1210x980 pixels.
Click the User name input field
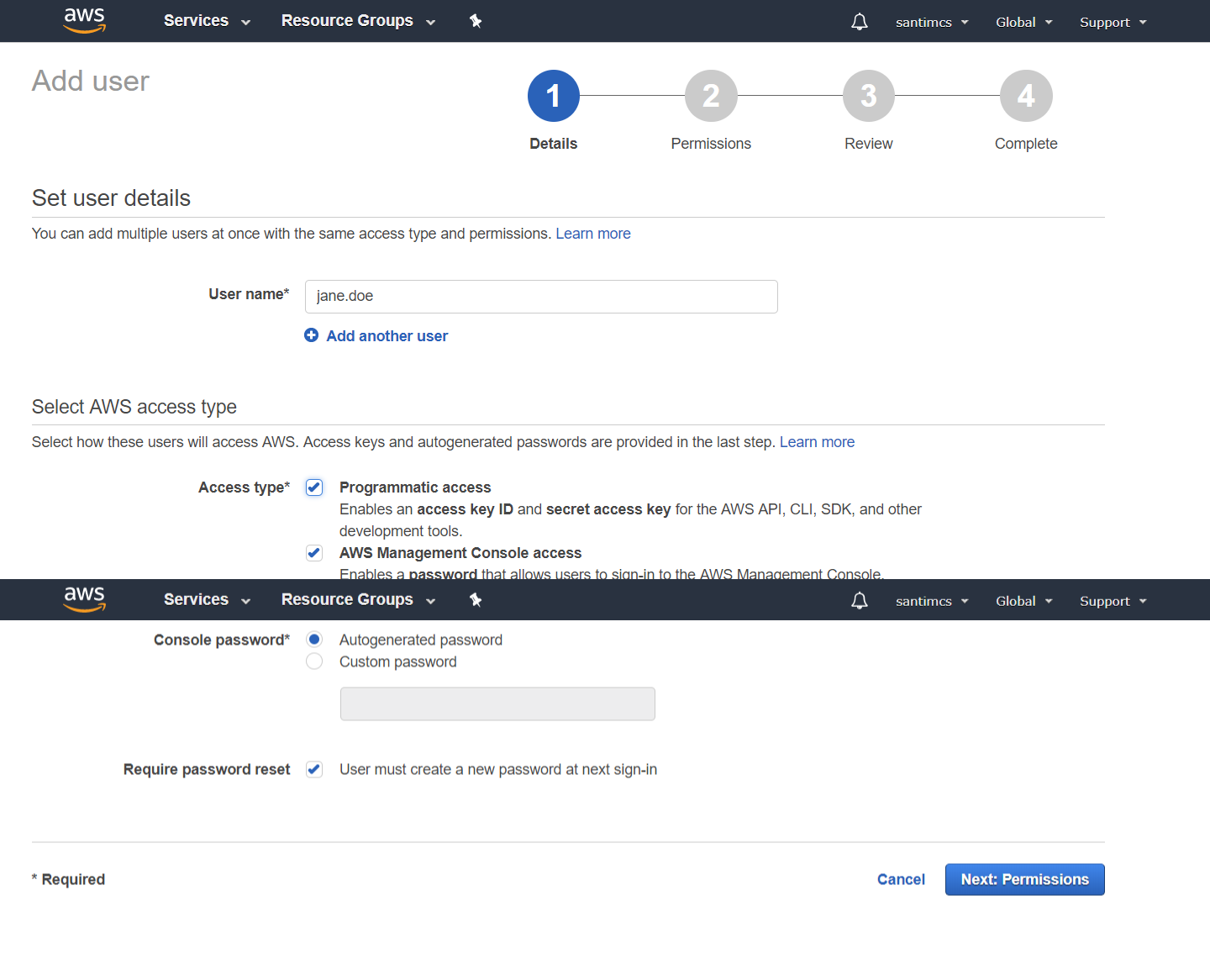[541, 297]
